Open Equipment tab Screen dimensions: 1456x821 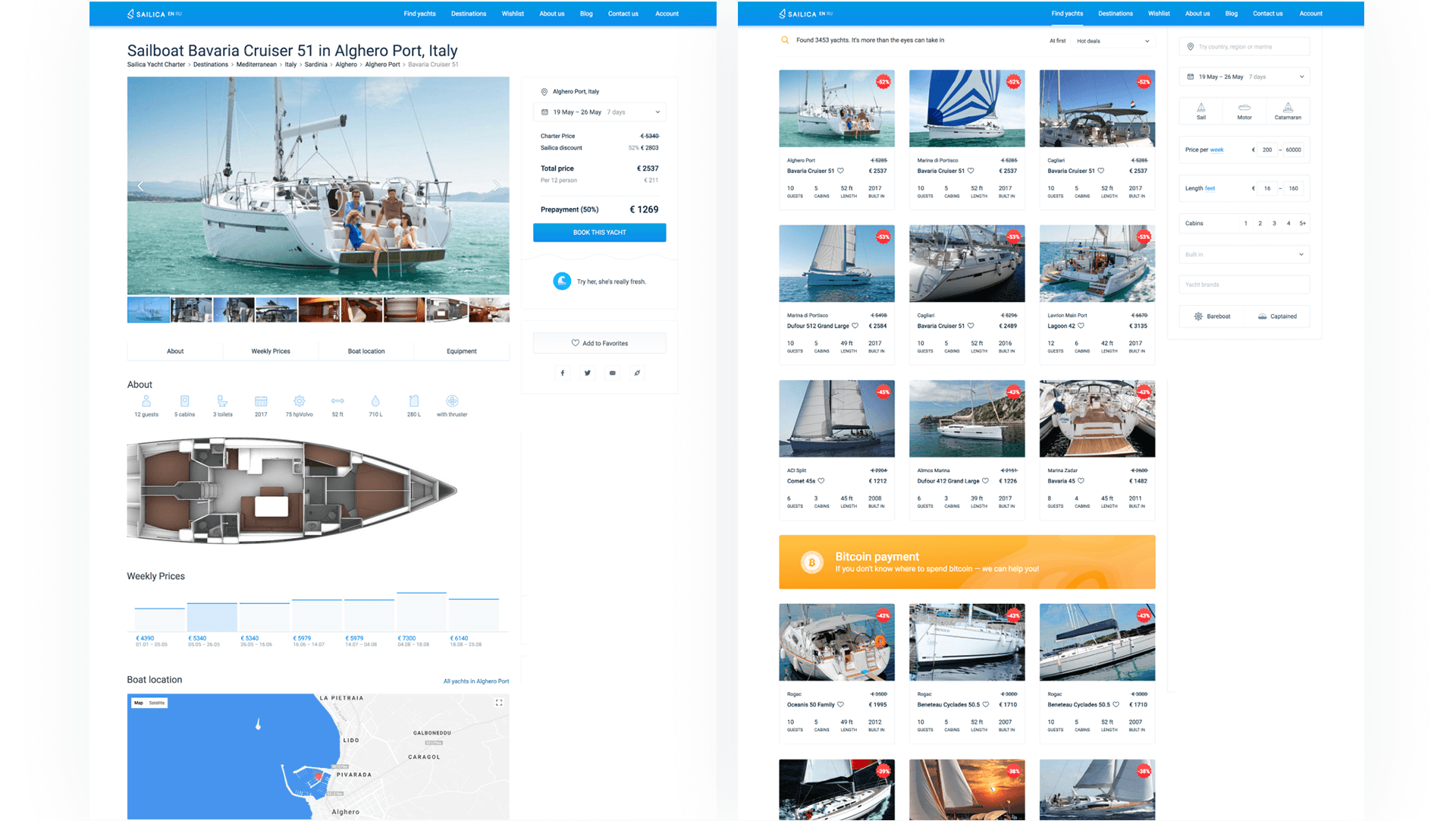(461, 351)
